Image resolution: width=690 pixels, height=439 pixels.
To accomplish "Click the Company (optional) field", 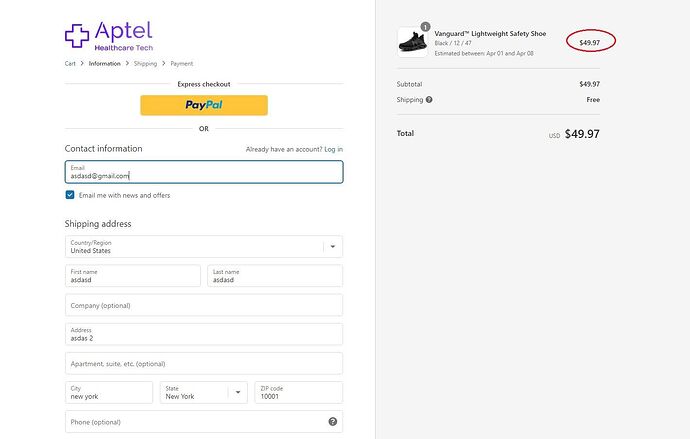I will pyautogui.click(x=204, y=305).
